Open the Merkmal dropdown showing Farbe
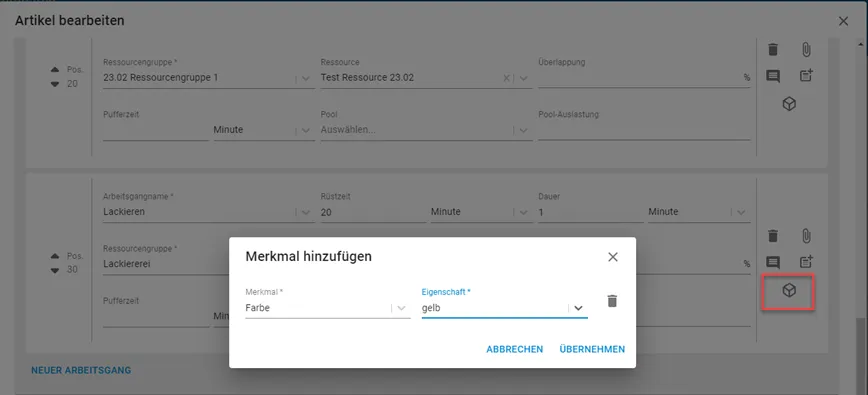This screenshot has height=395, width=868. (x=401, y=308)
